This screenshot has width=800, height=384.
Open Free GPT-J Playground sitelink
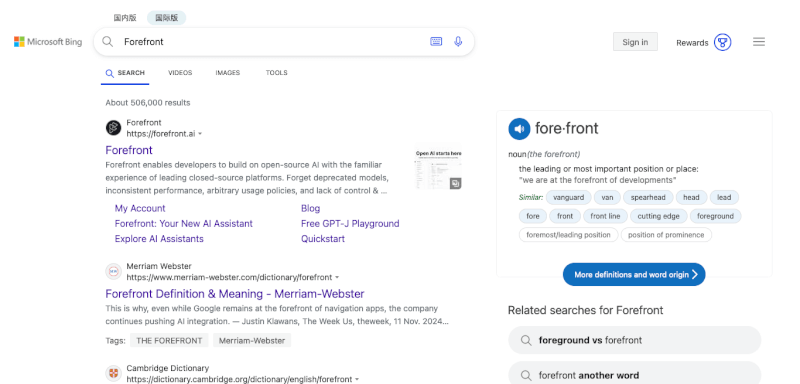point(350,223)
